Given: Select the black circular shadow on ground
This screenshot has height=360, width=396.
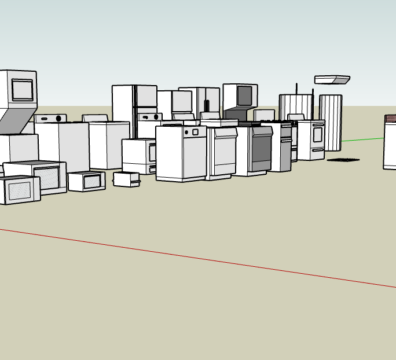Looking at the screenshot, I should 343,160.
